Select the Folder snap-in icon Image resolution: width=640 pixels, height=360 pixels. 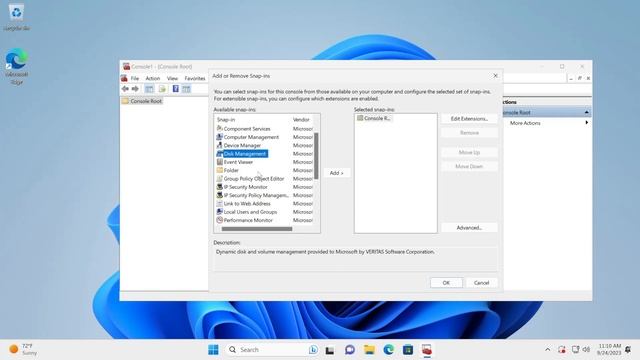pyautogui.click(x=219, y=170)
